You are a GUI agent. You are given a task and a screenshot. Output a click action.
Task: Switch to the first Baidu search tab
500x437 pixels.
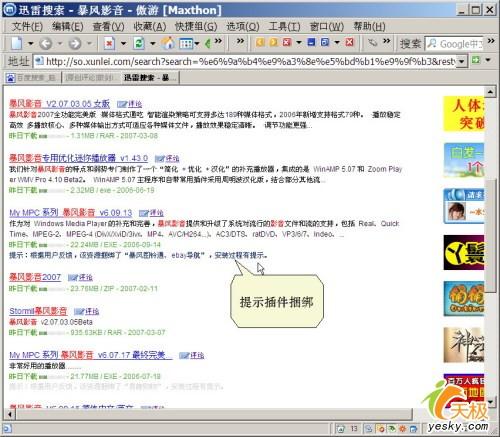click(x=33, y=78)
